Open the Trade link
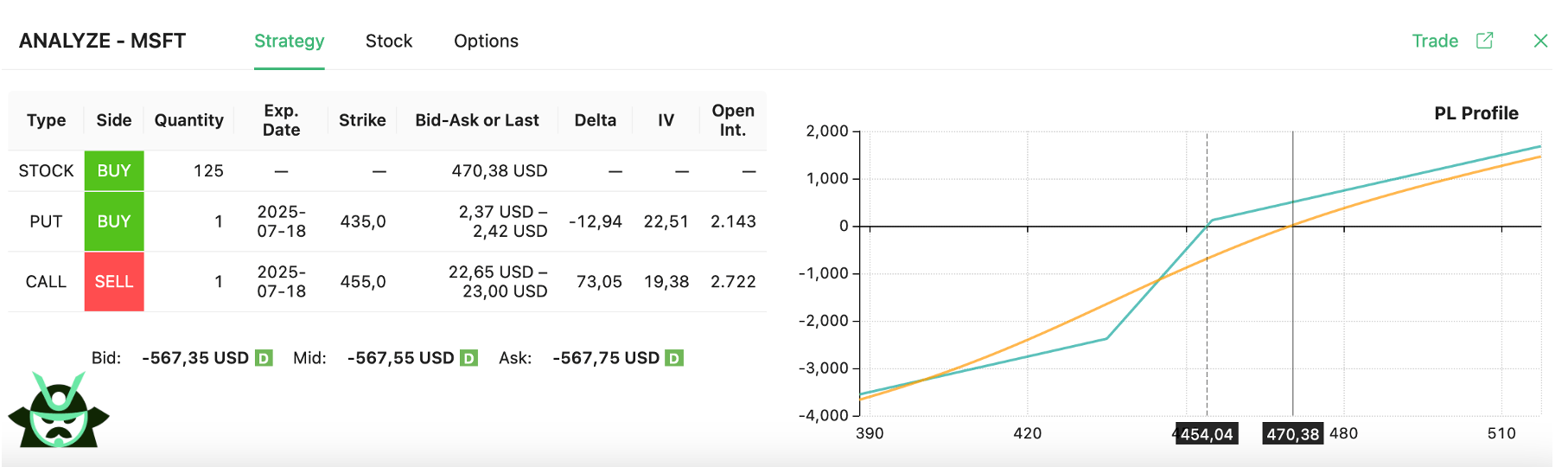Screen dimensions: 1568x467 tap(1434, 41)
